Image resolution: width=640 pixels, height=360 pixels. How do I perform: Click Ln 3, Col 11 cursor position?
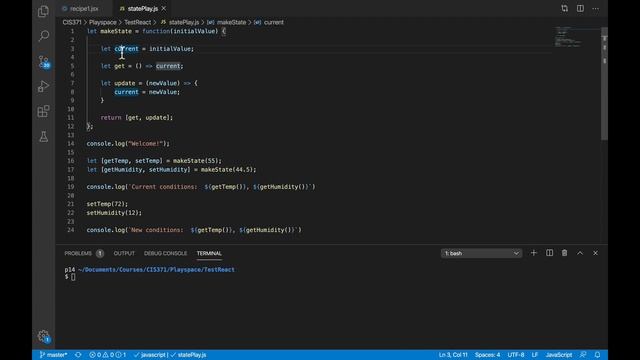[x=453, y=355]
